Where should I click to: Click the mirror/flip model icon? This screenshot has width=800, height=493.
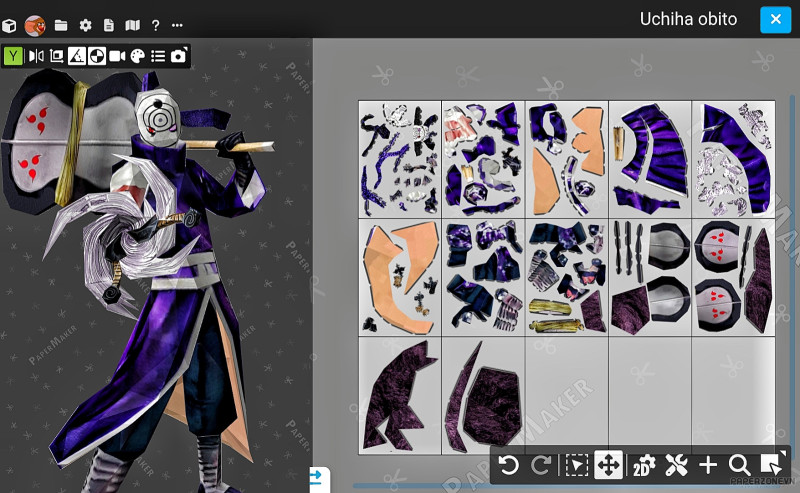[36, 56]
